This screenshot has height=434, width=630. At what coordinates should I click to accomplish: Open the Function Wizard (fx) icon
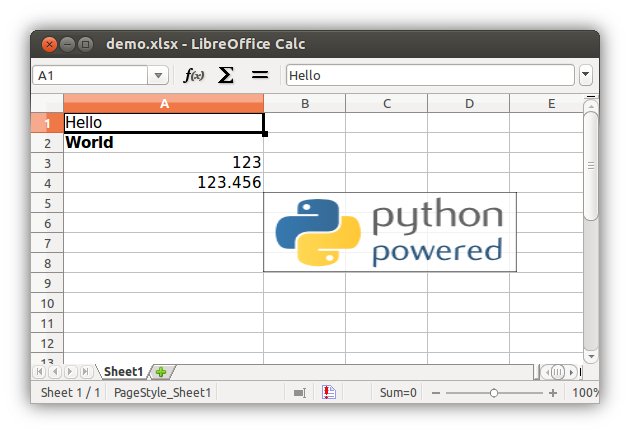tap(194, 75)
